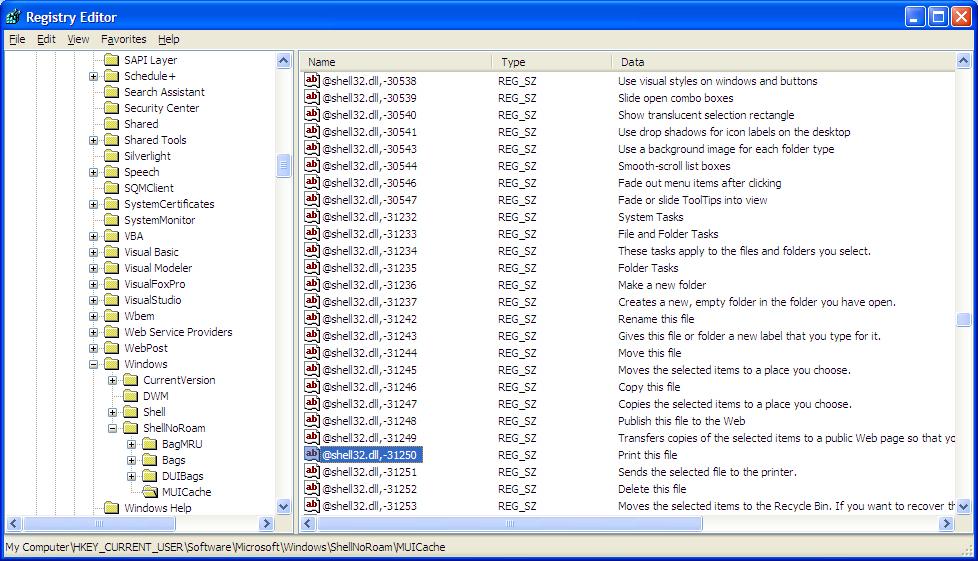Click the Silverlight folder icon
The image size is (978, 561).
[111, 156]
